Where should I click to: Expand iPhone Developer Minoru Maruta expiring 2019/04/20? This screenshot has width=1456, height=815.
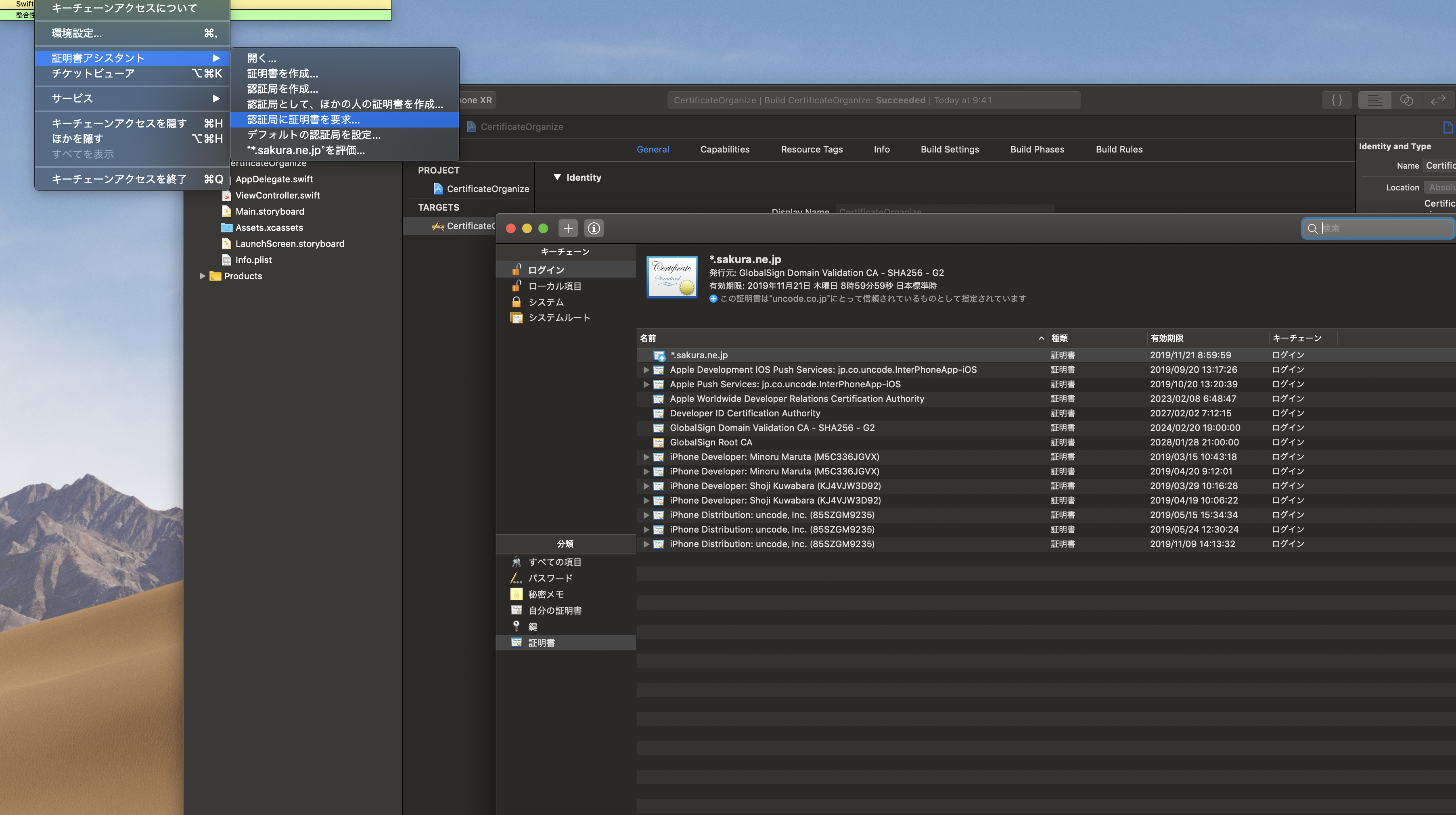[x=646, y=471]
